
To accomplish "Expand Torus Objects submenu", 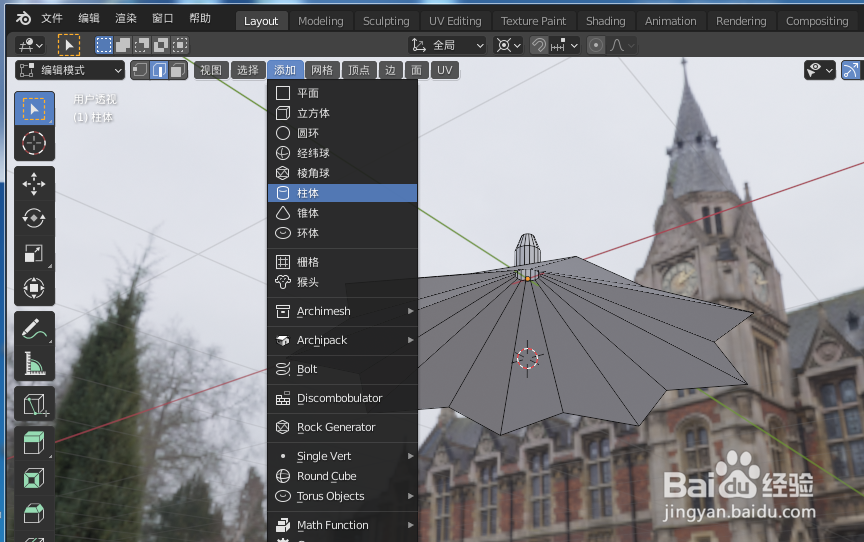I will [342, 496].
